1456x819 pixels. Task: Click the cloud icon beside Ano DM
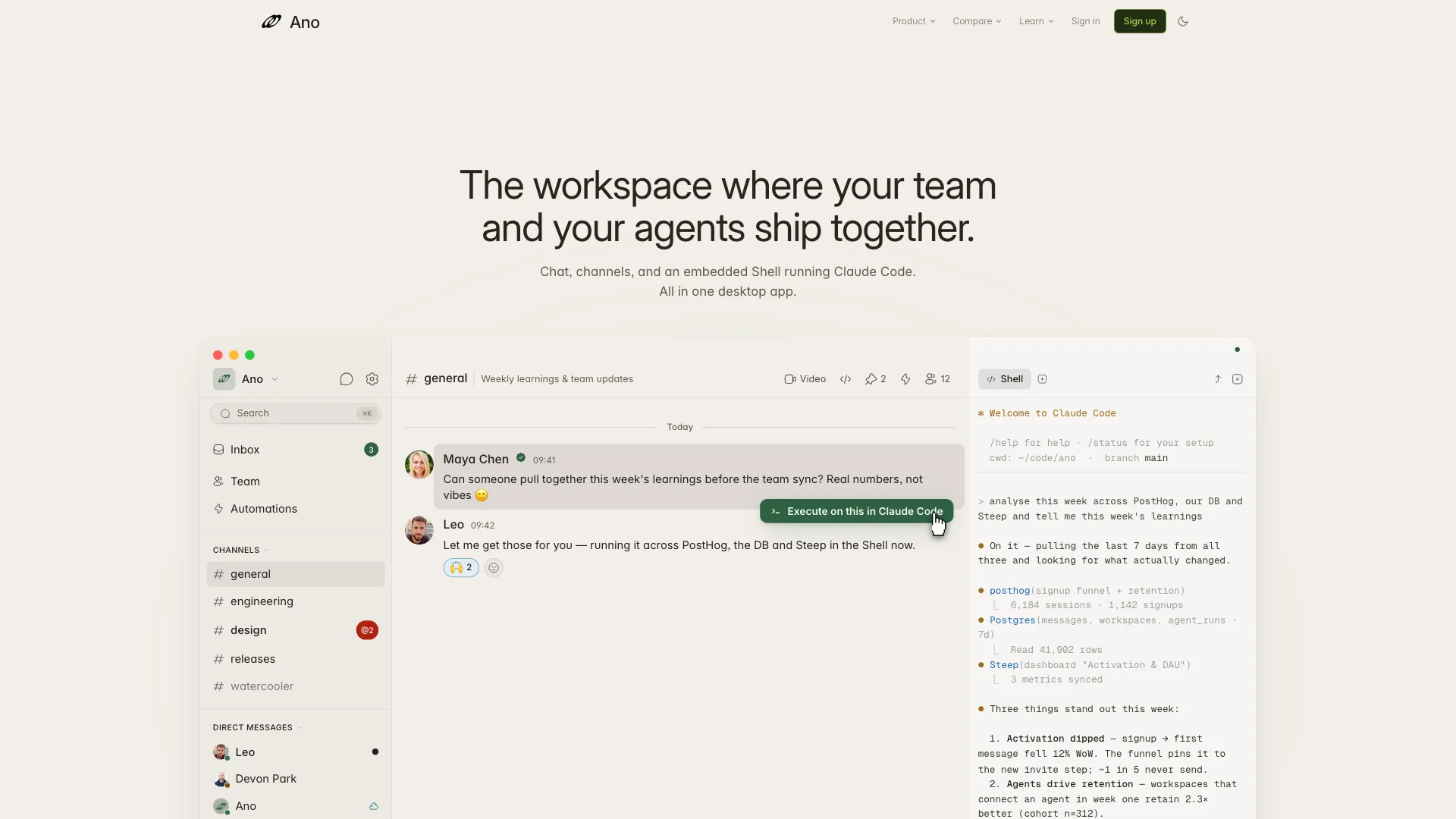[374, 806]
